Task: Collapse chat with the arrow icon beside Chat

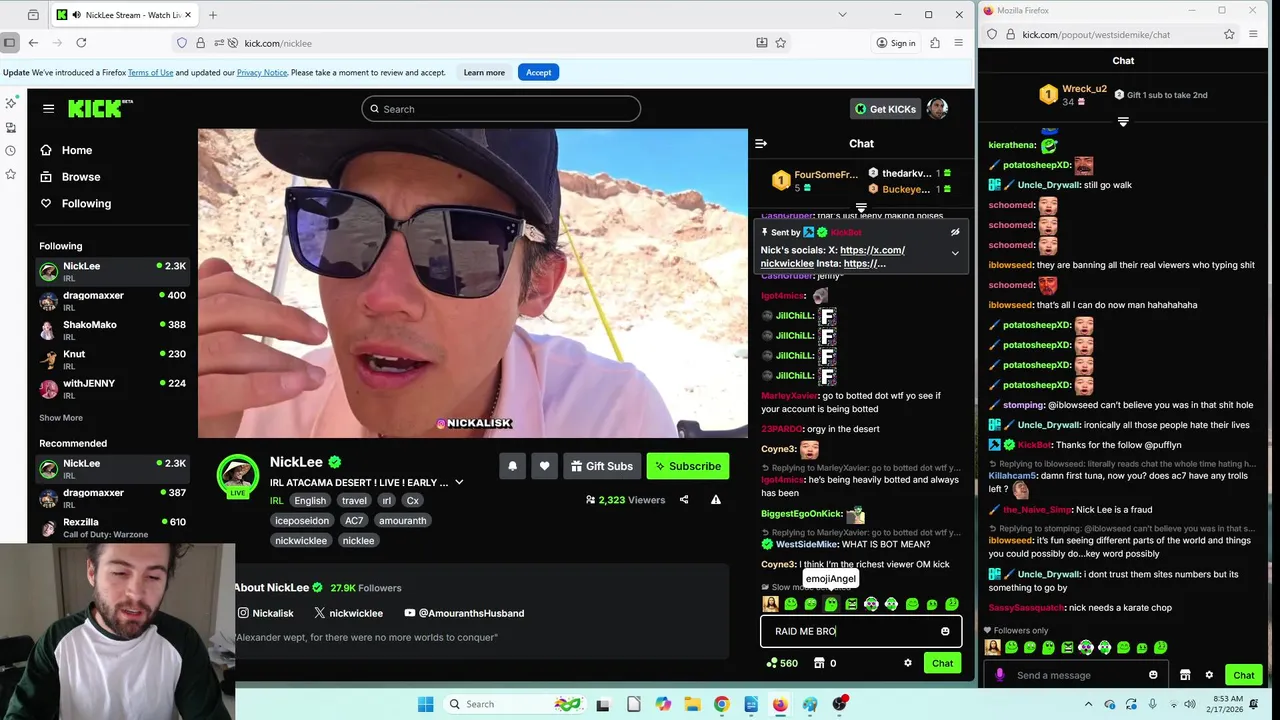Action: (x=761, y=143)
